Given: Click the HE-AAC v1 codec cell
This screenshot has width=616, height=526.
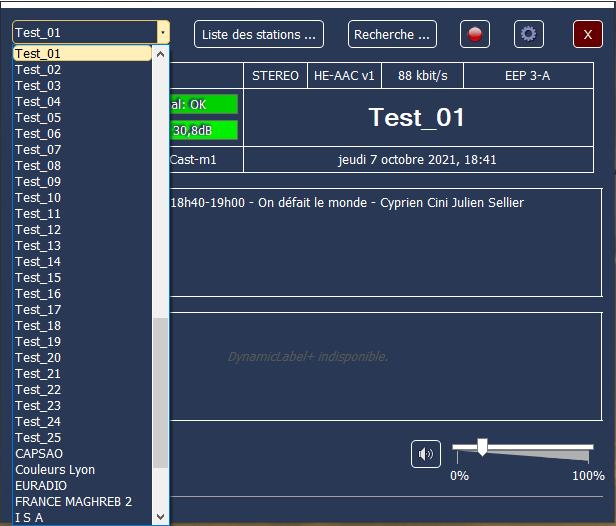Looking at the screenshot, I should coord(344,75).
